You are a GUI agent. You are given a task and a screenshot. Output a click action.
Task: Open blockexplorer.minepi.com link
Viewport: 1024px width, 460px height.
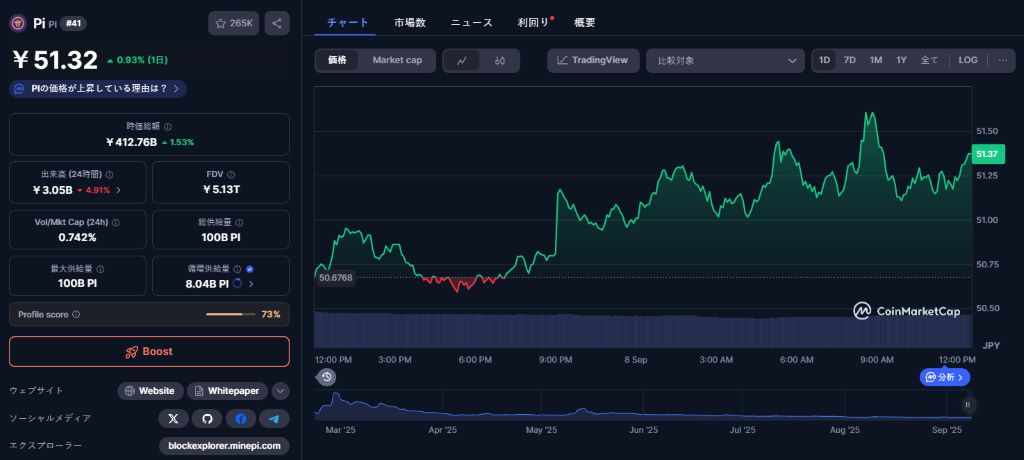[224, 446]
